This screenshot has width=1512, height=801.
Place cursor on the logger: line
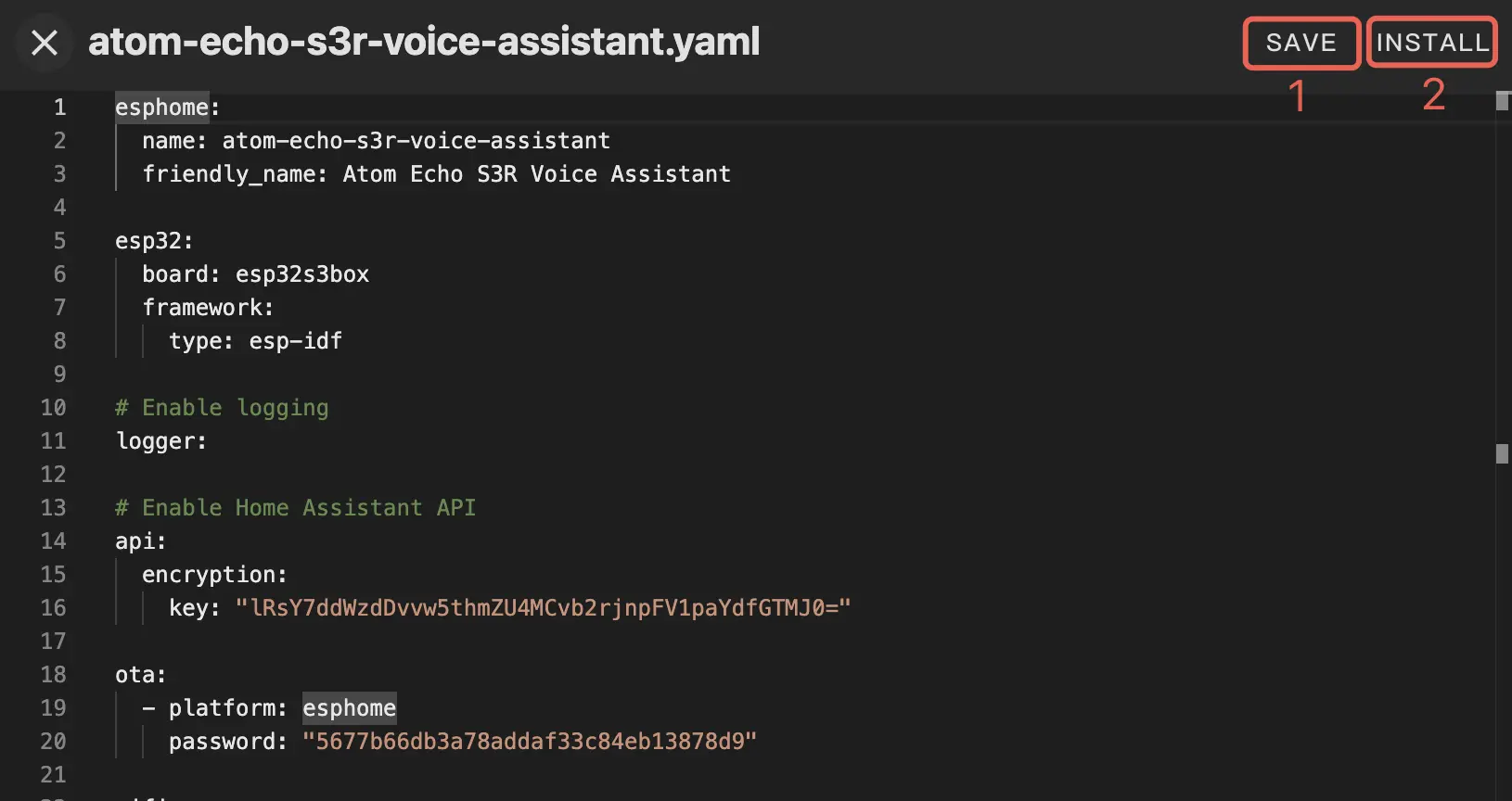160,441
